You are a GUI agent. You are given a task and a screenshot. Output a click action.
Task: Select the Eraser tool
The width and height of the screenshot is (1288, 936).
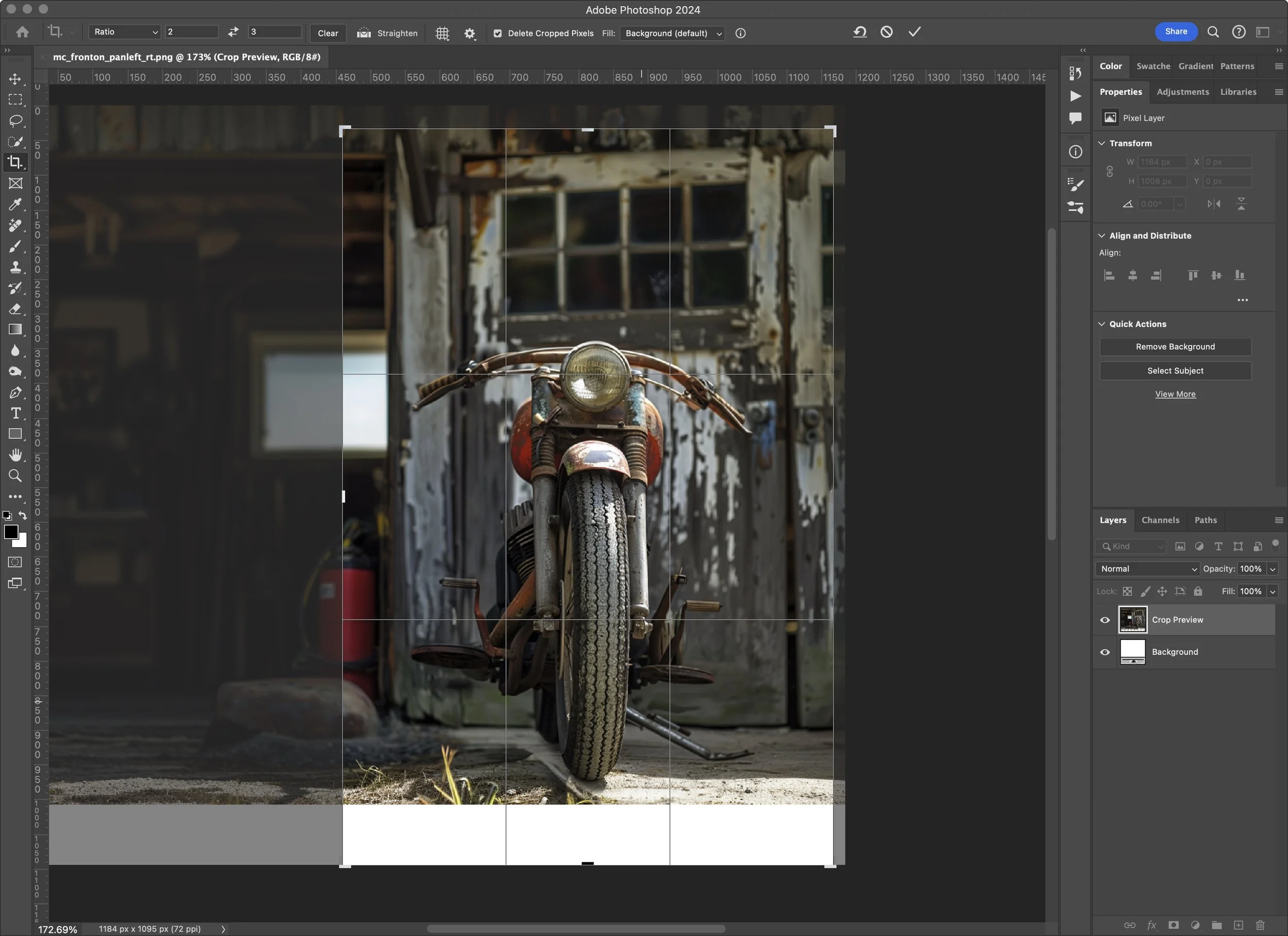15,309
